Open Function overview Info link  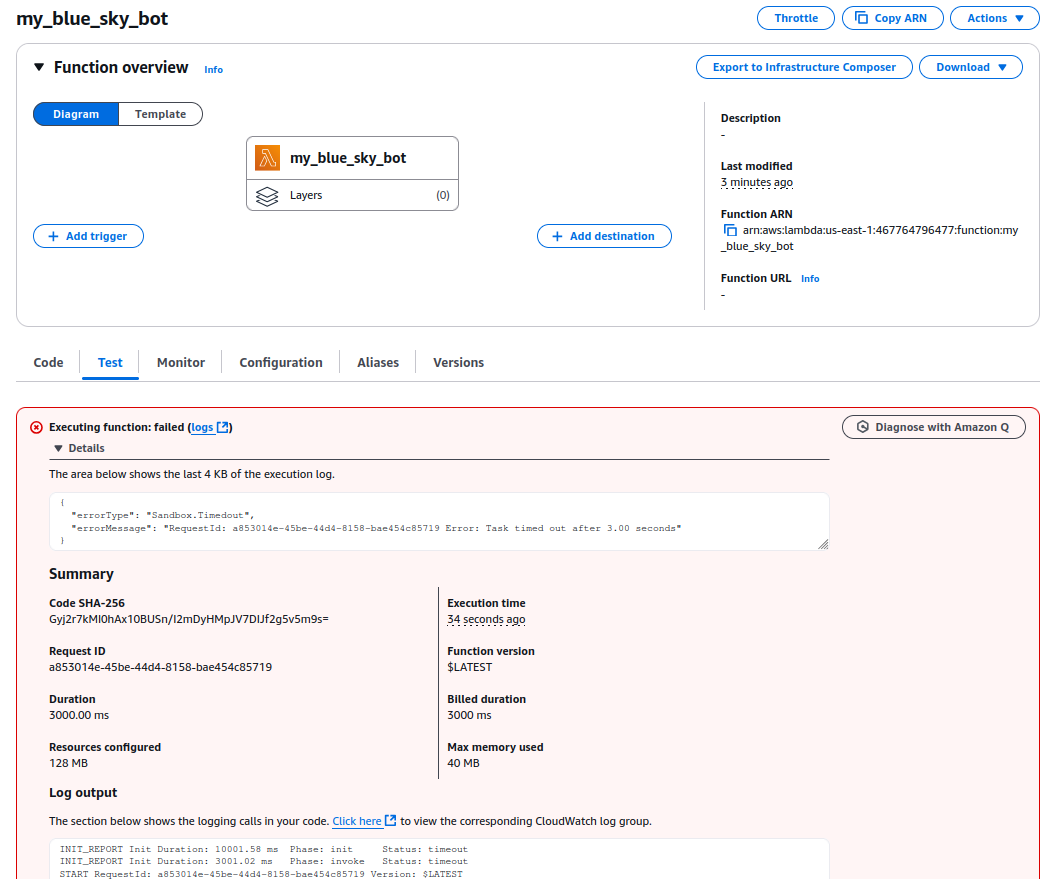pyautogui.click(x=213, y=70)
